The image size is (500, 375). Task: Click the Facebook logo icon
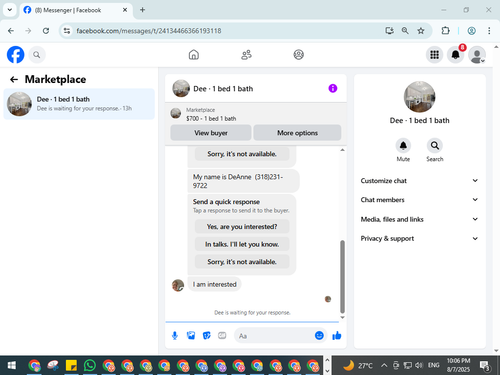point(15,55)
